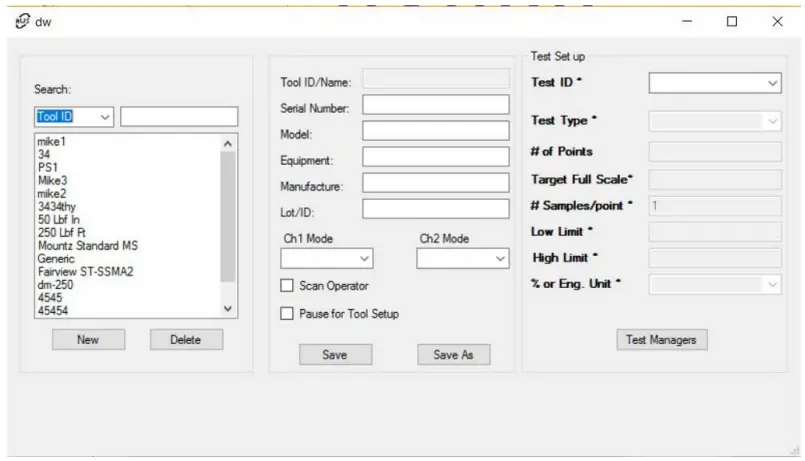Image resolution: width=805 pixels, height=461 pixels.
Task: Click the tool list scroll down arrow
Action: [x=228, y=309]
